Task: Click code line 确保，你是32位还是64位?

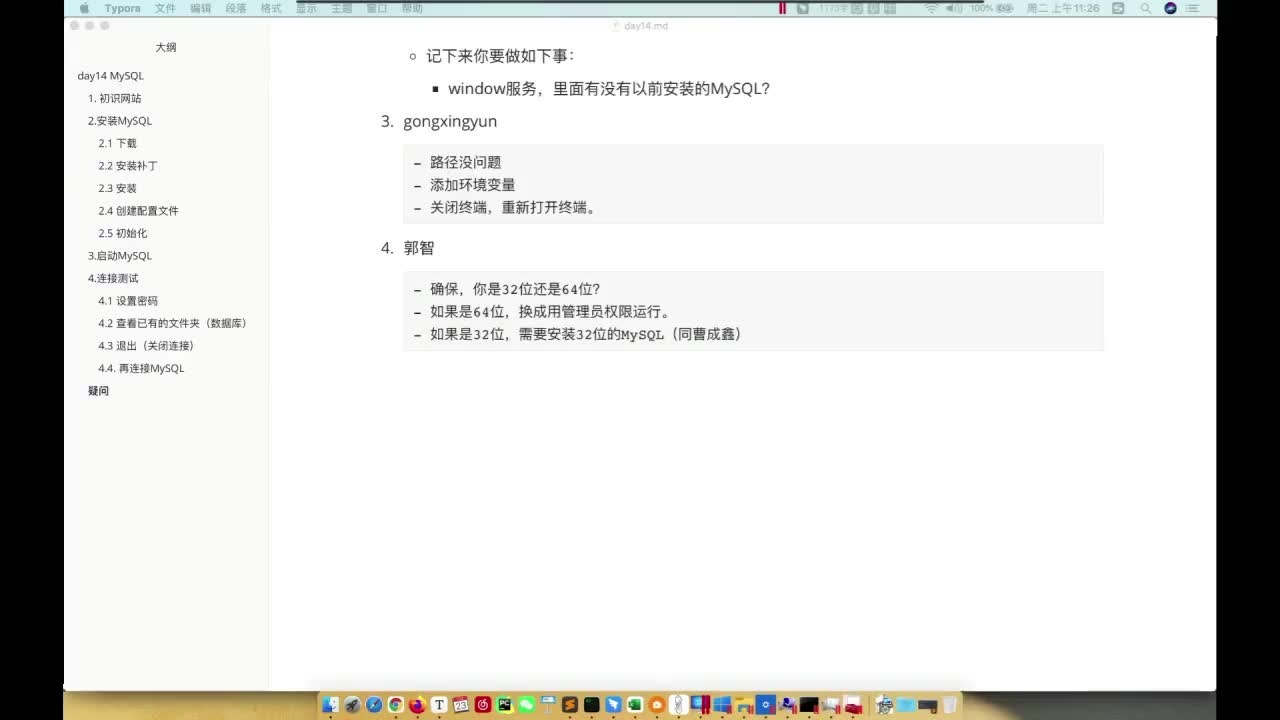Action: (515, 289)
